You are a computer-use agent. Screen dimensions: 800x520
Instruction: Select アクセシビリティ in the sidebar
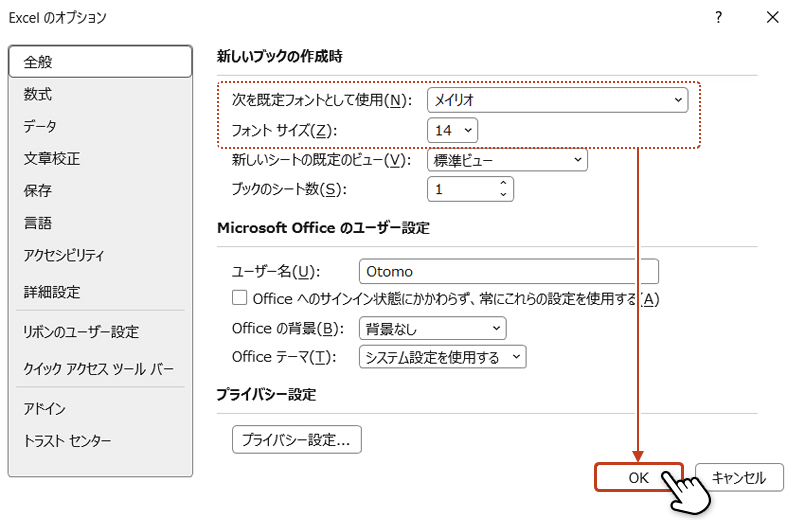pos(101,255)
